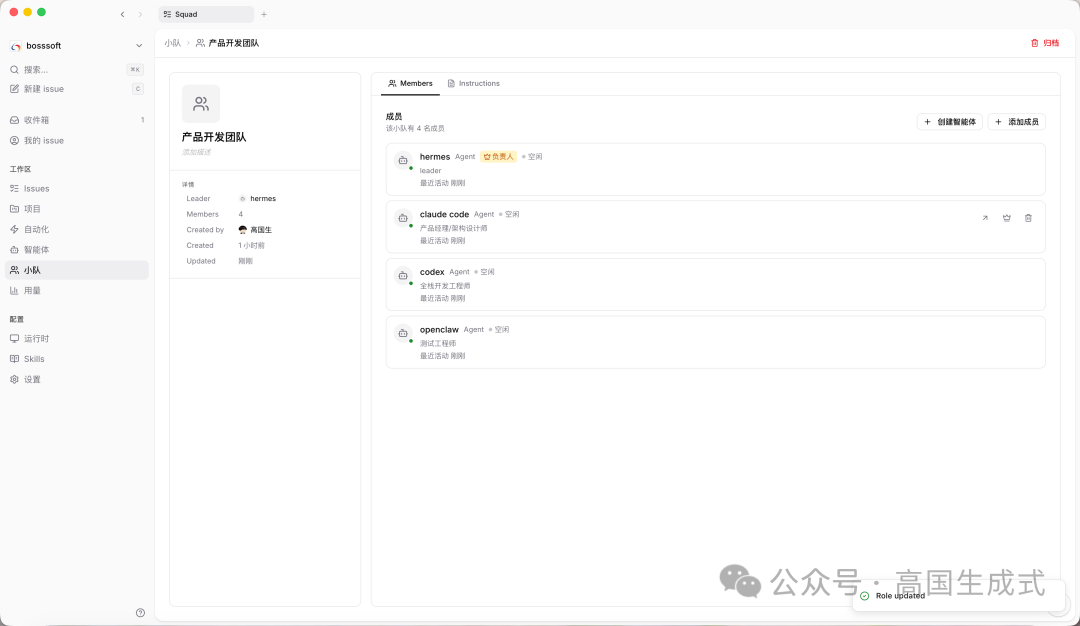Click Leader value hermes in details
The image size is (1080, 626).
coord(258,198)
